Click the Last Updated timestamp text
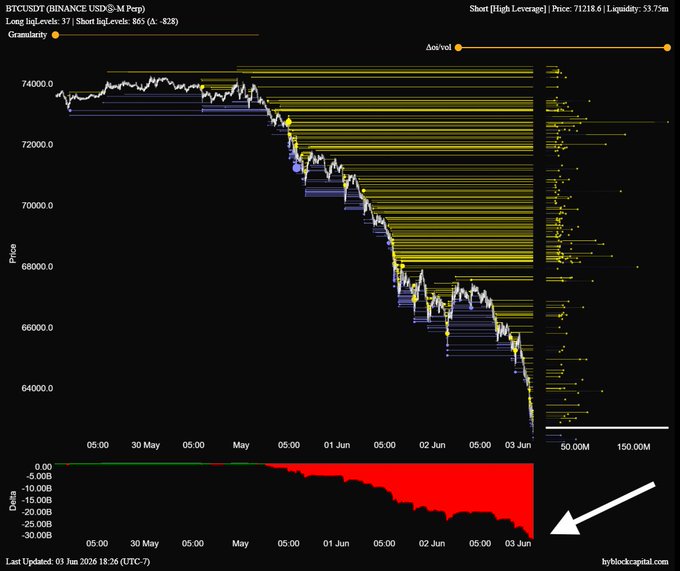Image resolution: width=680 pixels, height=571 pixels. point(78,561)
